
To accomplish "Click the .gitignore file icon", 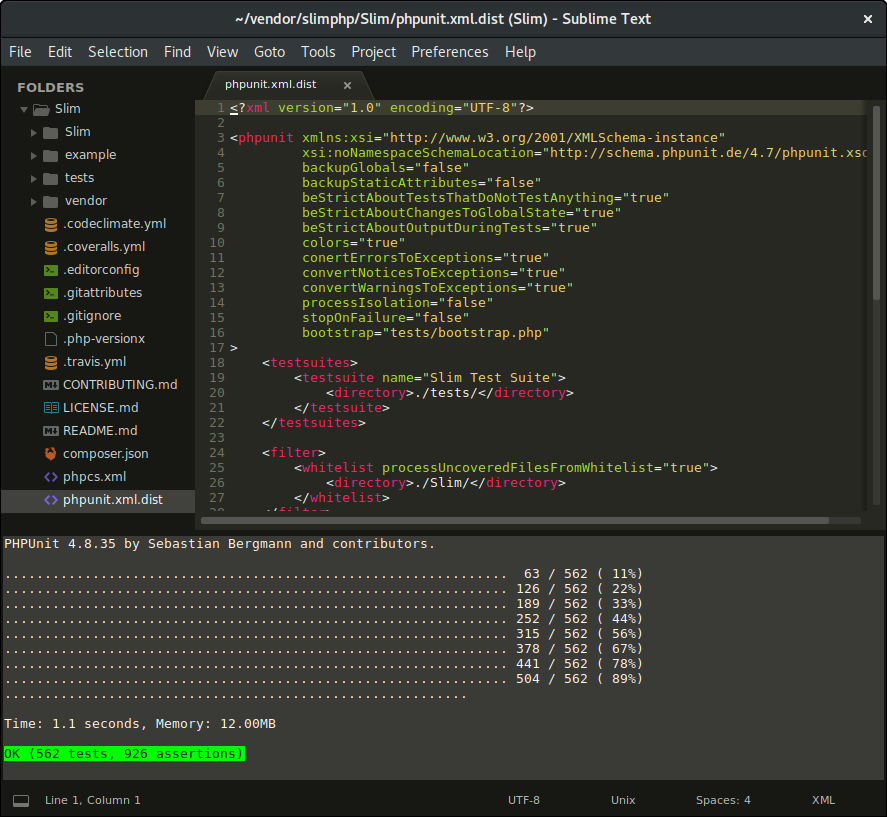I will [x=51, y=316].
